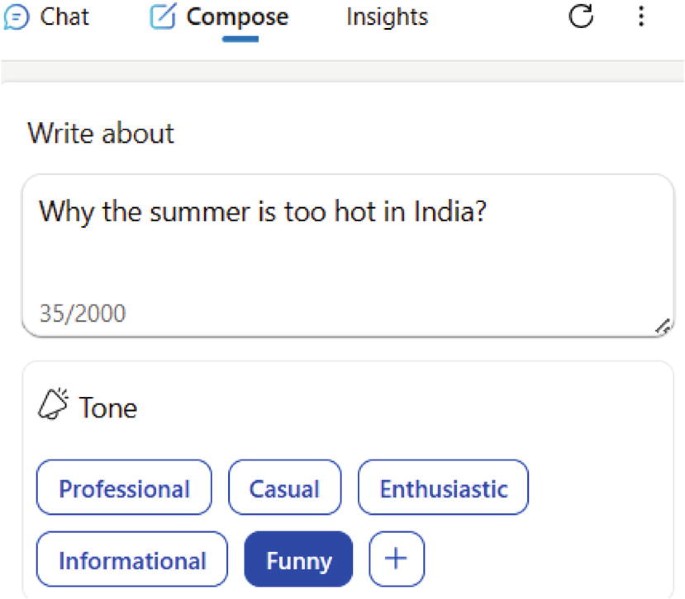
Task: Open the three-dot more options menu
Action: coord(641,16)
